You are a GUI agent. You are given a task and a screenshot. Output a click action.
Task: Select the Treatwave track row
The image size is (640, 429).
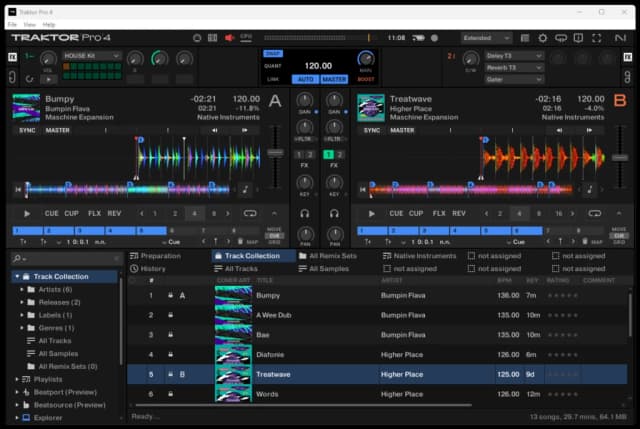(377, 374)
